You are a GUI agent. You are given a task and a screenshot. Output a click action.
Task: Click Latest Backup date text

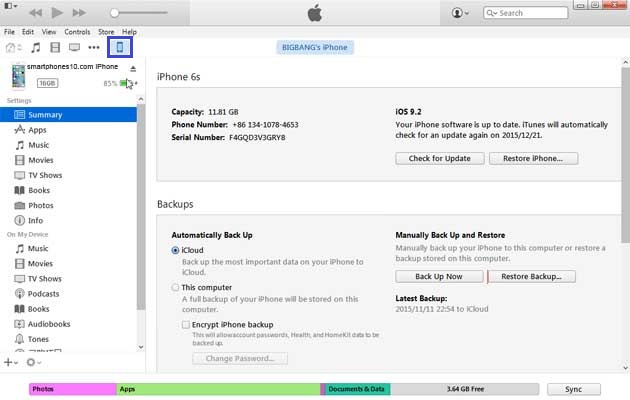coord(442,309)
